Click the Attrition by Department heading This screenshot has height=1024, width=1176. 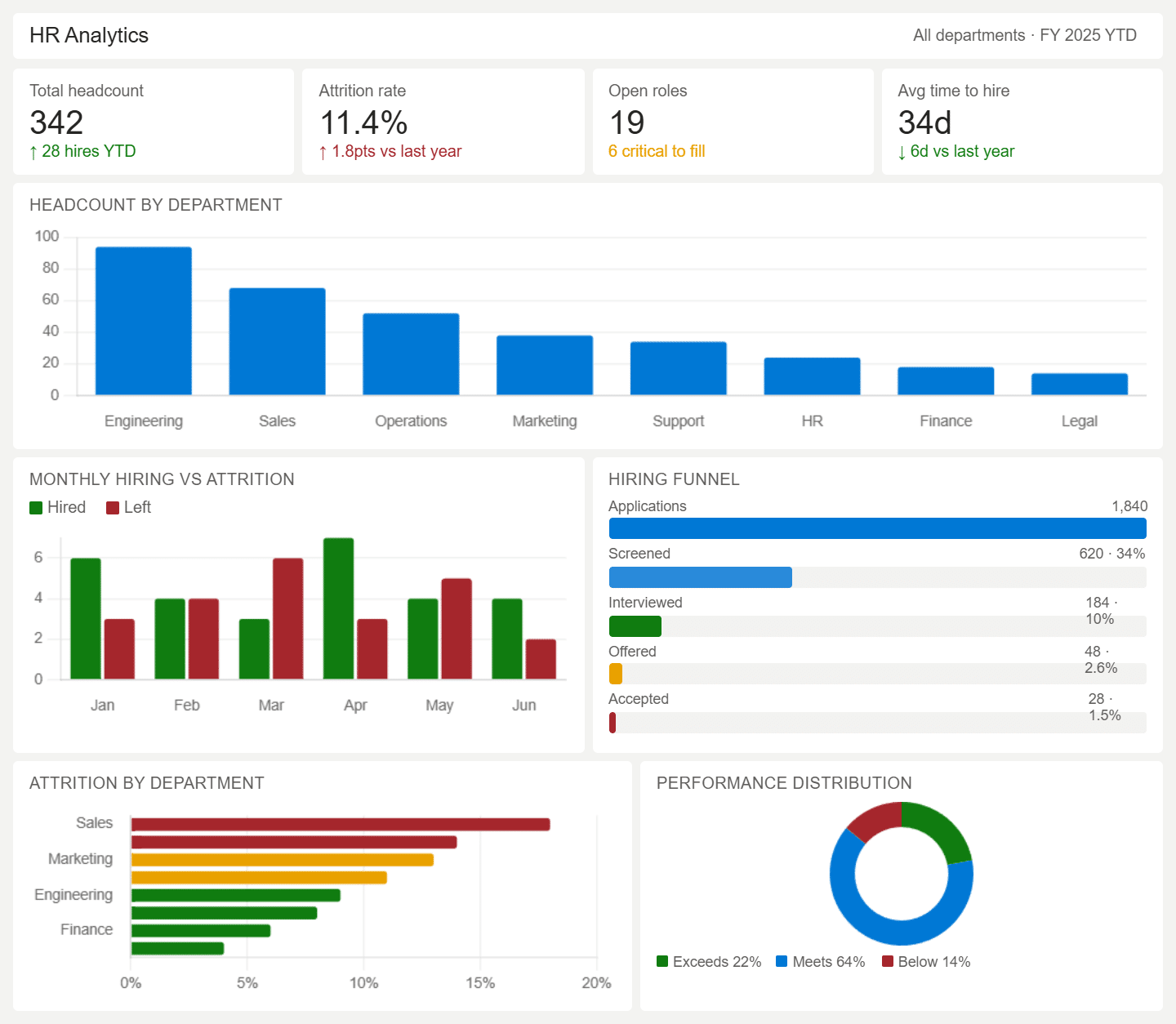point(147,783)
